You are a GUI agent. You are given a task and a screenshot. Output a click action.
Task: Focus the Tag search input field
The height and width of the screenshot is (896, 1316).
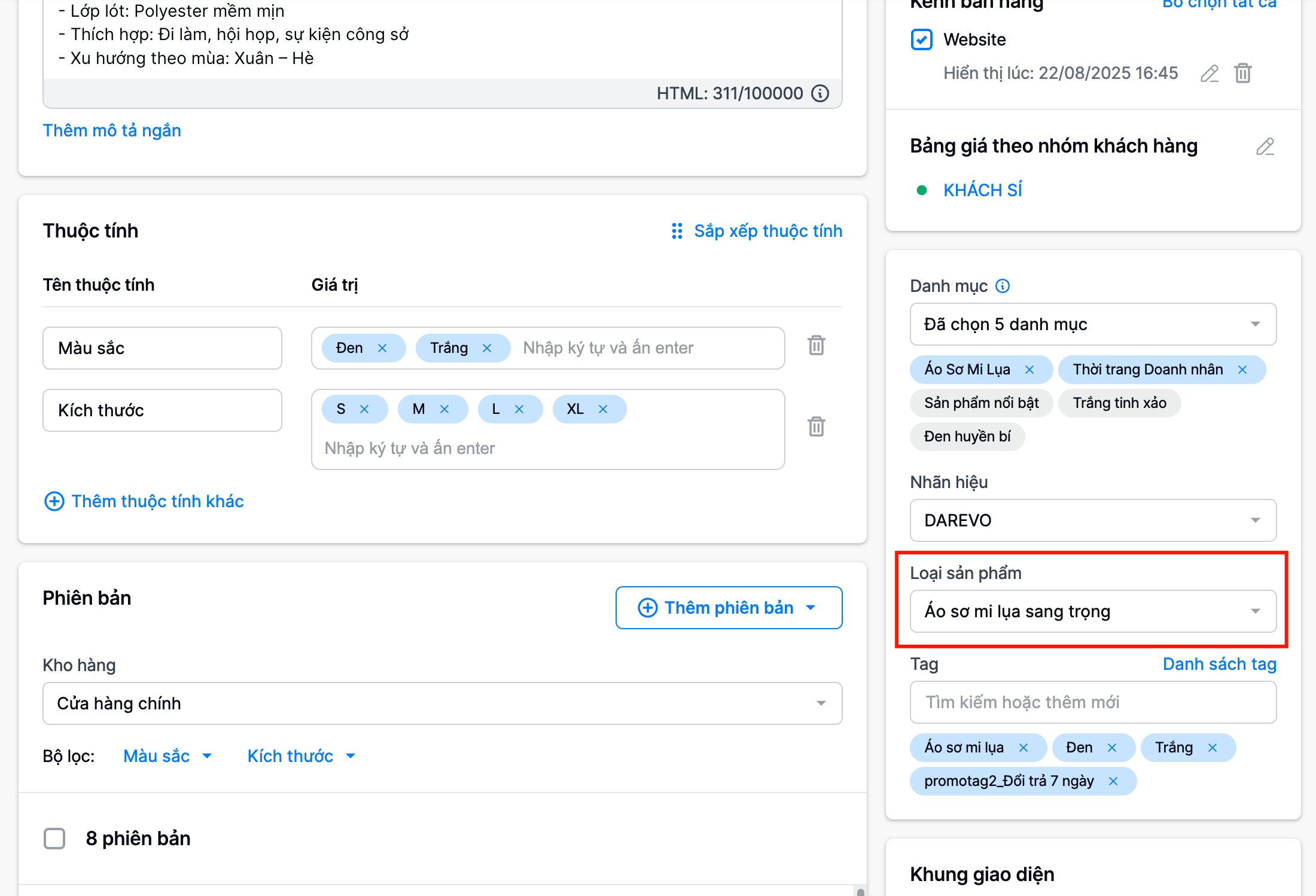(1092, 702)
